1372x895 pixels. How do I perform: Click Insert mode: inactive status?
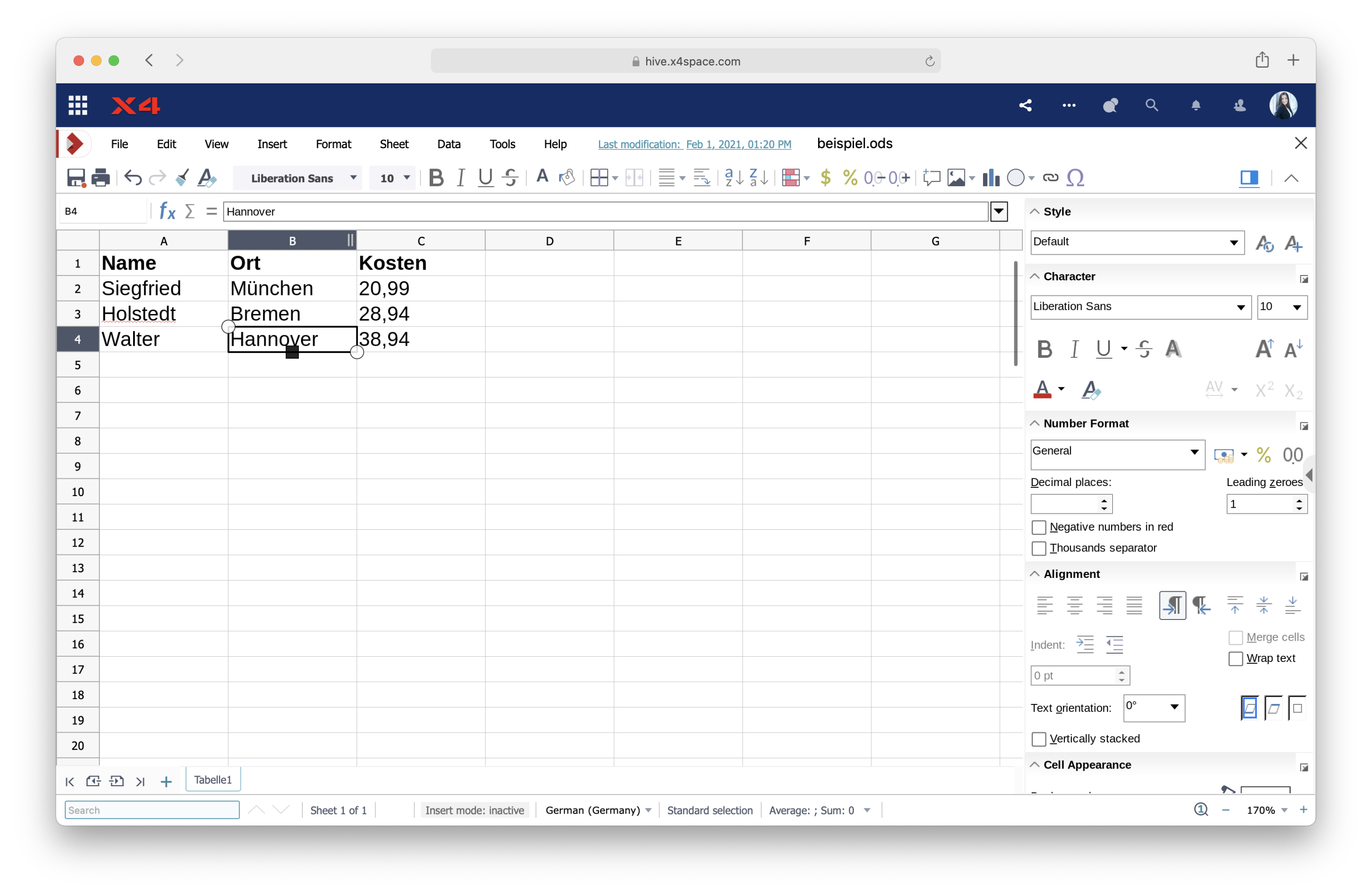coord(474,810)
